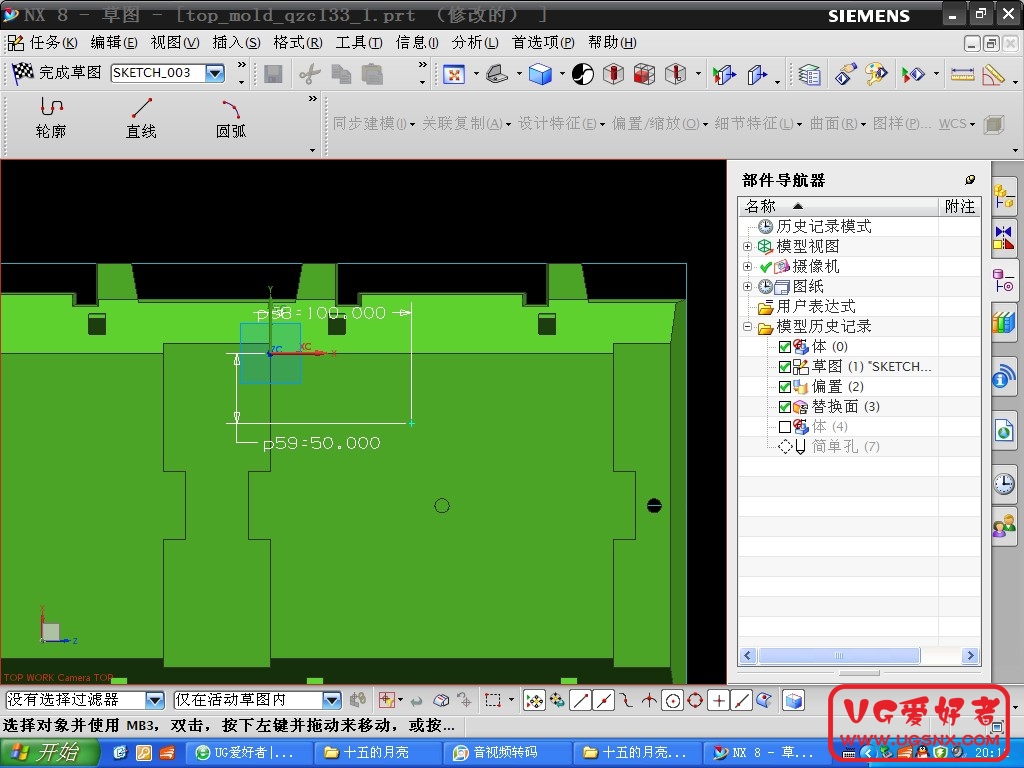Image resolution: width=1024 pixels, height=768 pixels.
Task: Uncheck the 替换面 (3) feature checkbox
Action: [785, 407]
